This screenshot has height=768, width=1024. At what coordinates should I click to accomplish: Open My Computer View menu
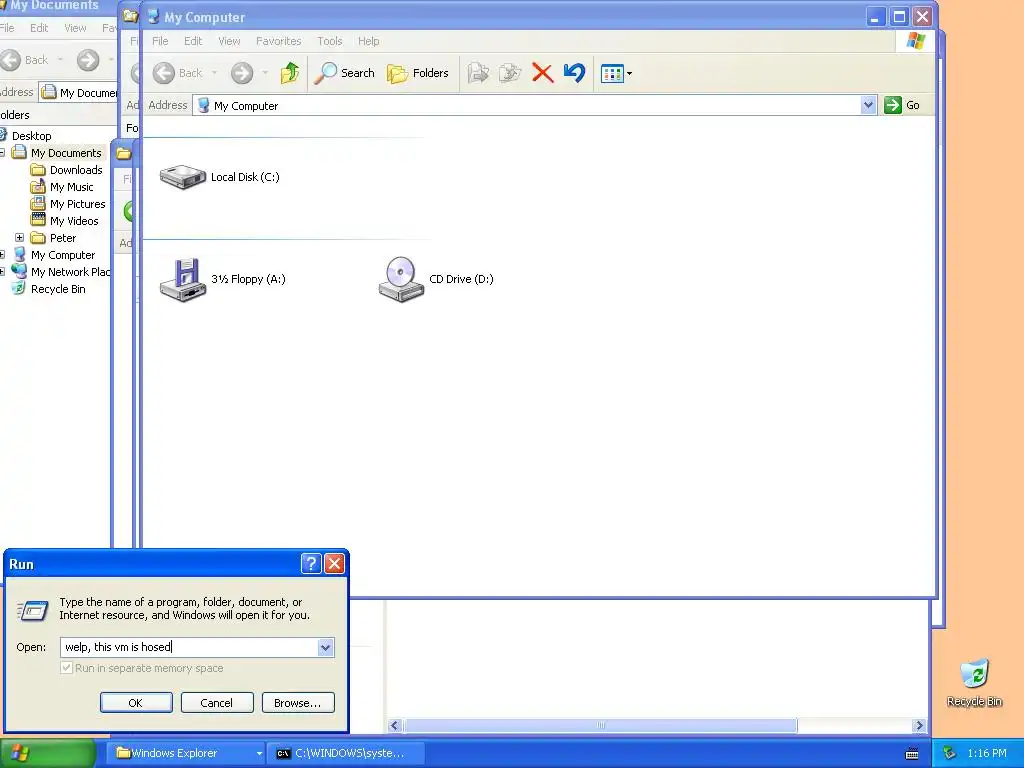[x=229, y=40]
